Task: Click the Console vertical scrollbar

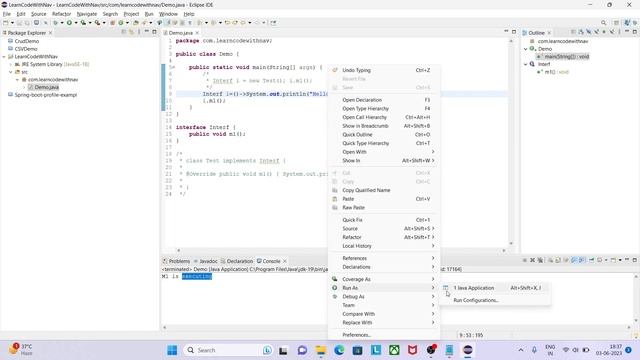Action: [636, 299]
